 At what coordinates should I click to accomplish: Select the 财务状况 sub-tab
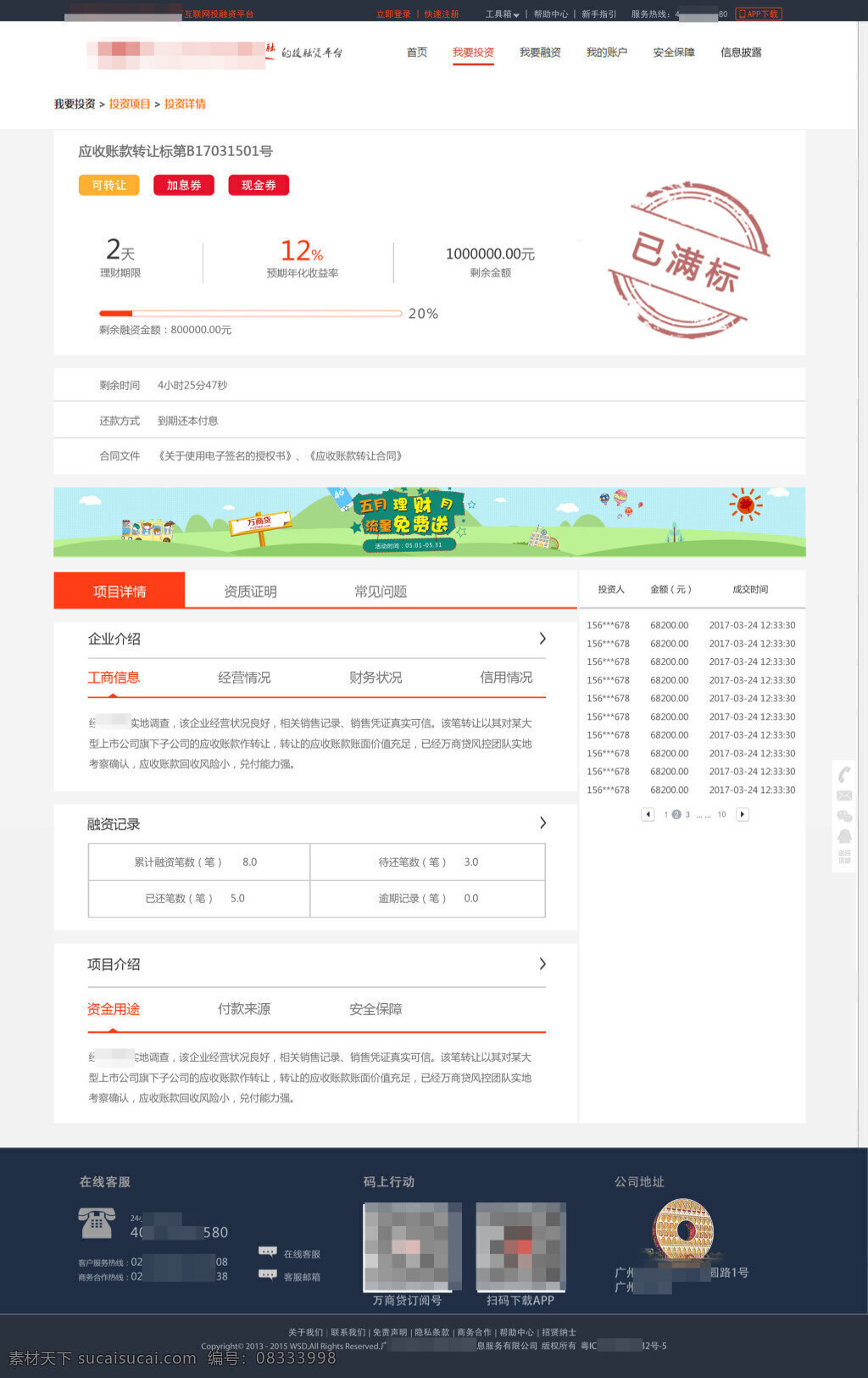pos(376,678)
